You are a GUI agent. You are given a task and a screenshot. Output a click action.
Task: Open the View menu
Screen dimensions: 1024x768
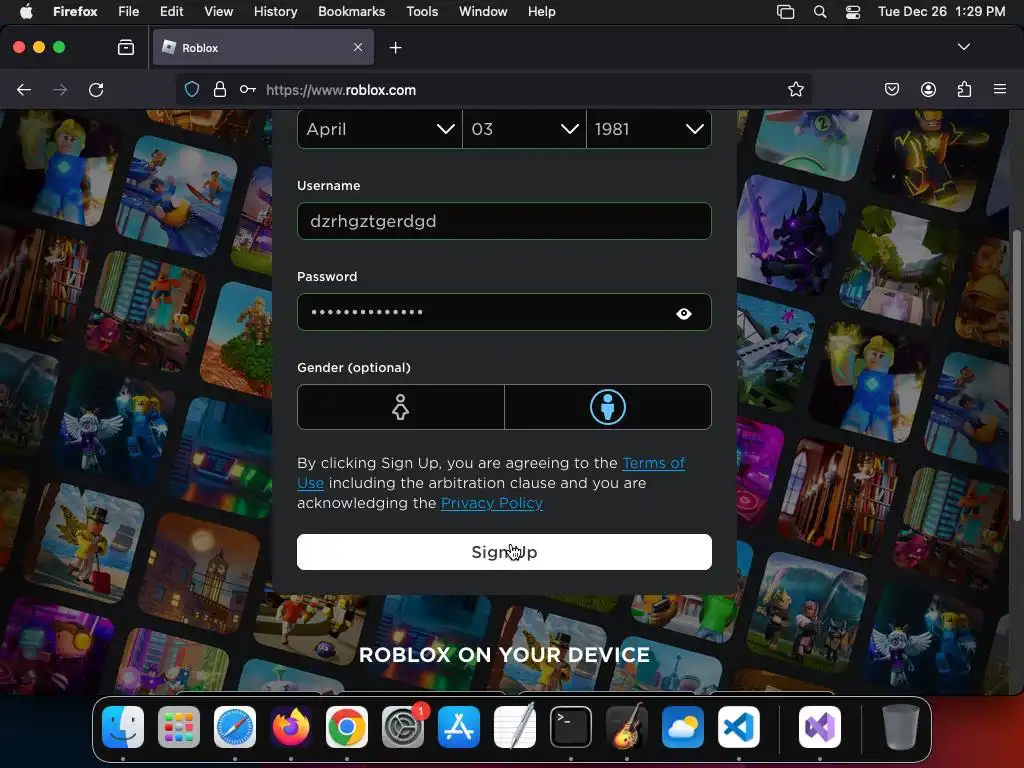(219, 12)
